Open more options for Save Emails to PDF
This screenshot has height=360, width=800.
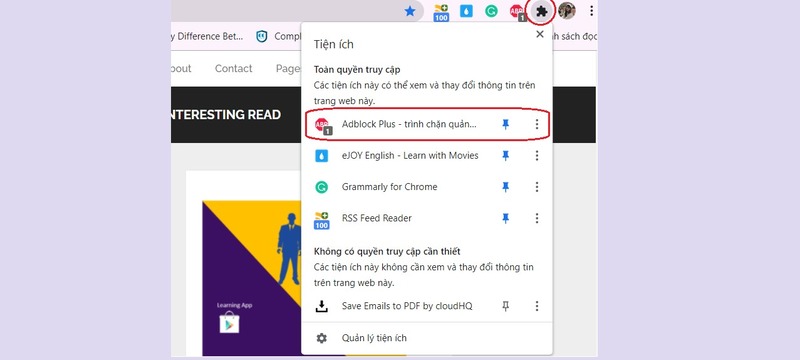537,306
